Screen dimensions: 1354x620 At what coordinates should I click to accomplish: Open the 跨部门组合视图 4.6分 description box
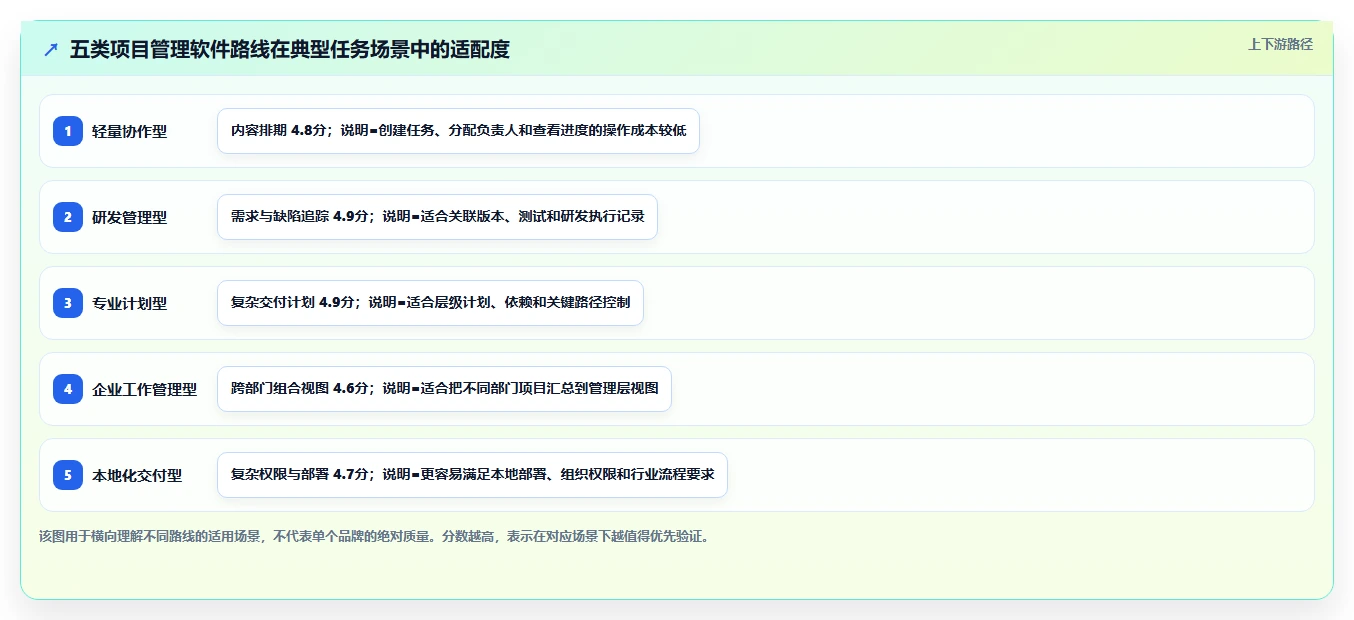pyautogui.click(x=444, y=389)
